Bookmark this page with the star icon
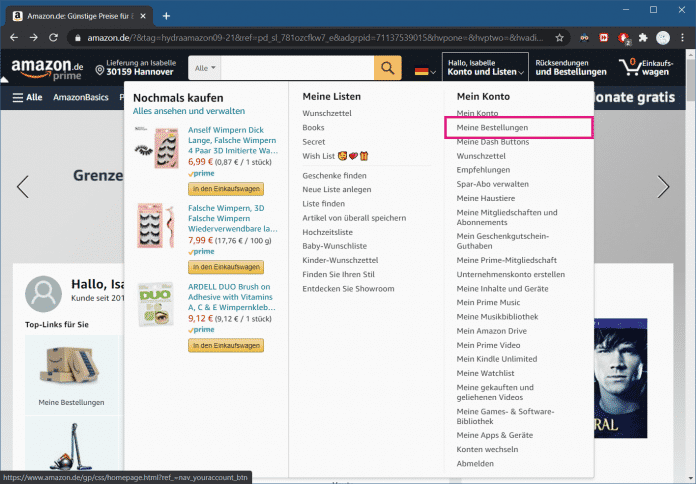 [559, 38]
